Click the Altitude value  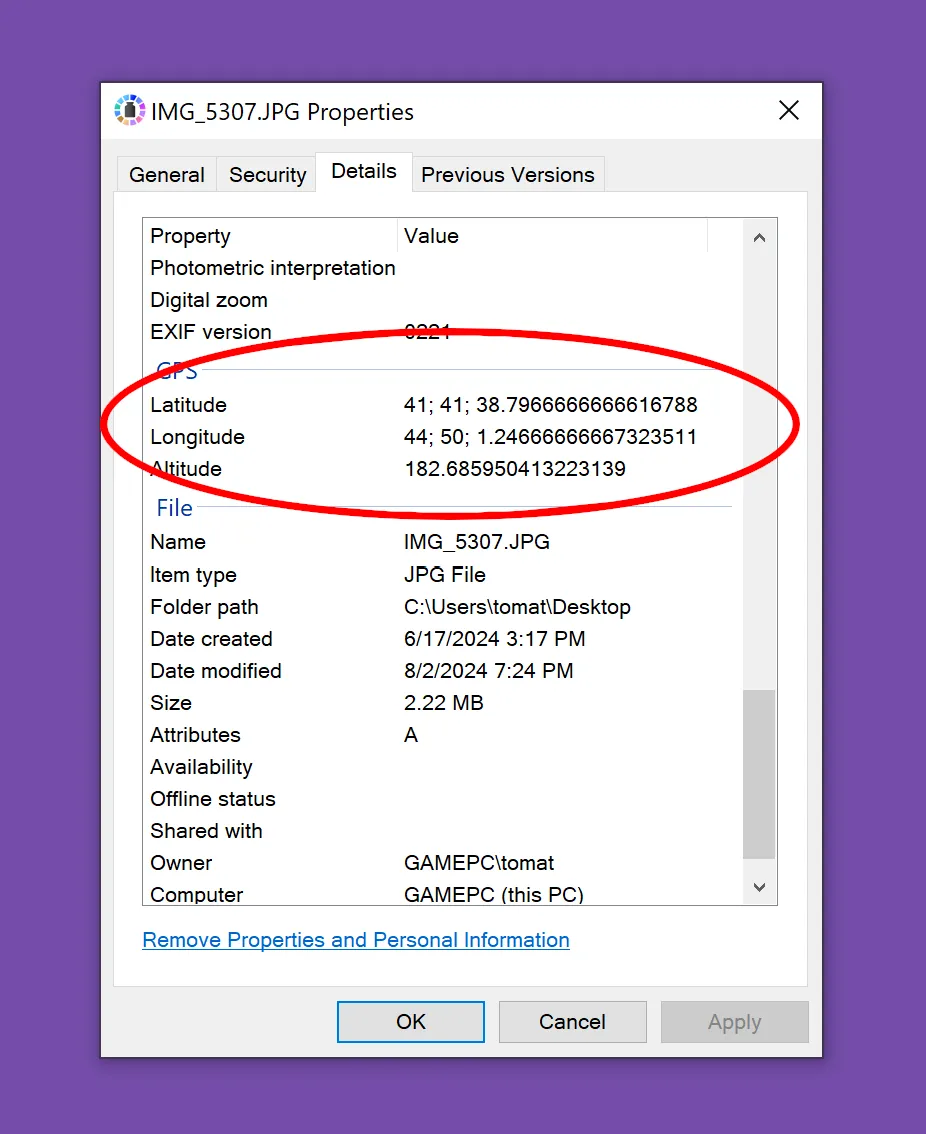click(514, 469)
